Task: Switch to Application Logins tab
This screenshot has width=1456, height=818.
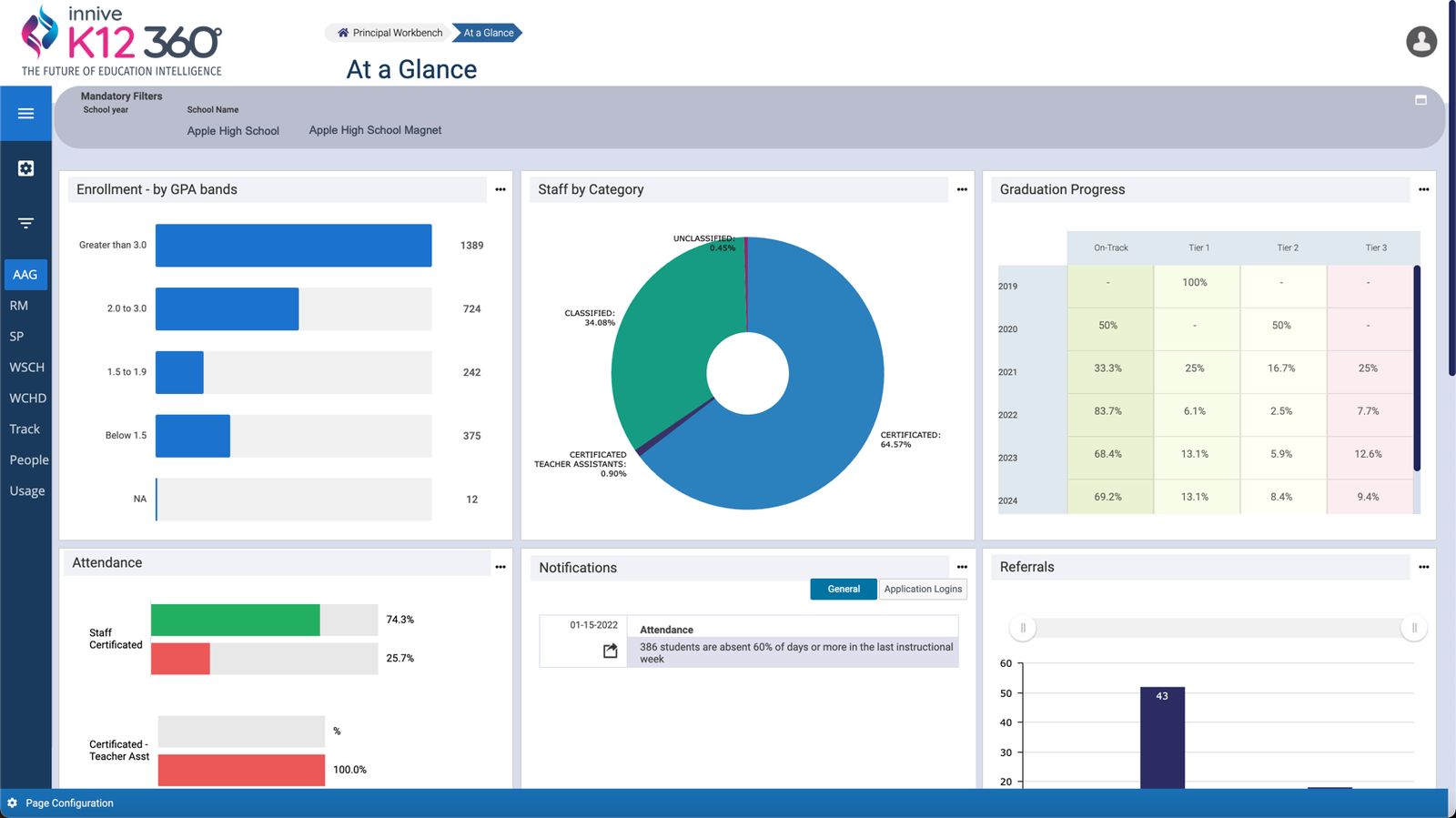Action: tap(923, 589)
